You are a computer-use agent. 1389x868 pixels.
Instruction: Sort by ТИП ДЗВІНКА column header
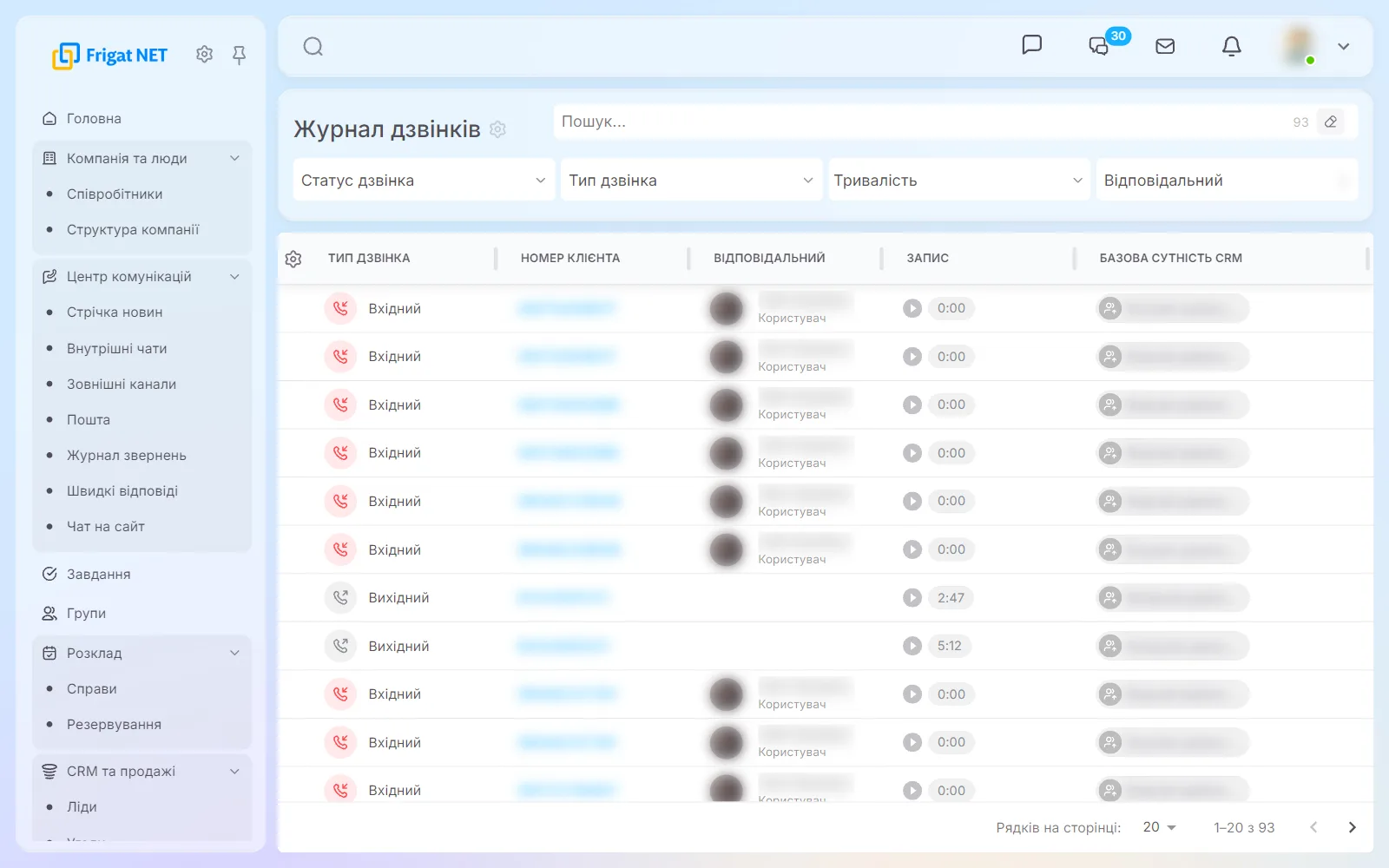[x=369, y=258]
